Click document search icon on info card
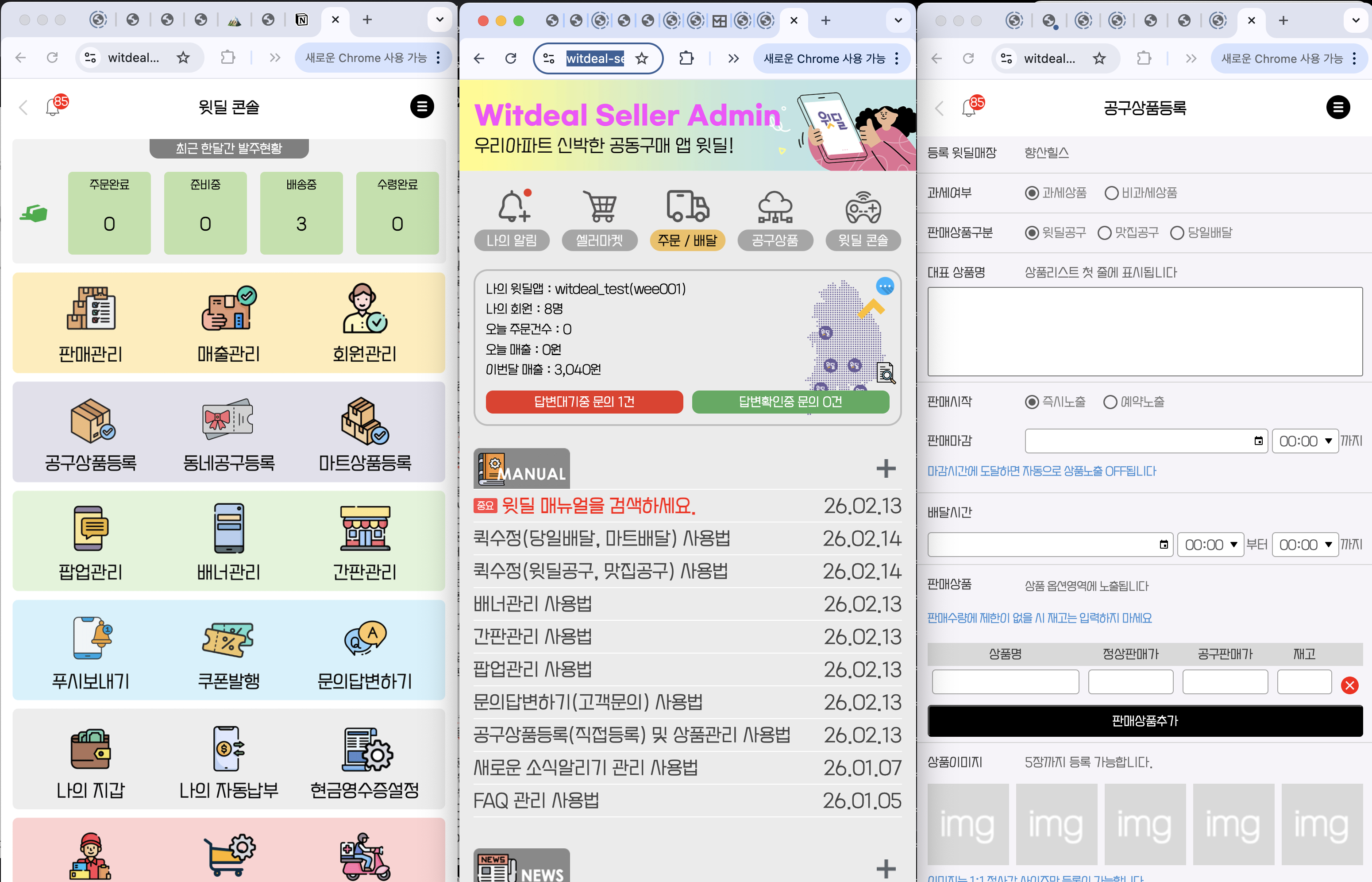1372x882 pixels. click(886, 373)
